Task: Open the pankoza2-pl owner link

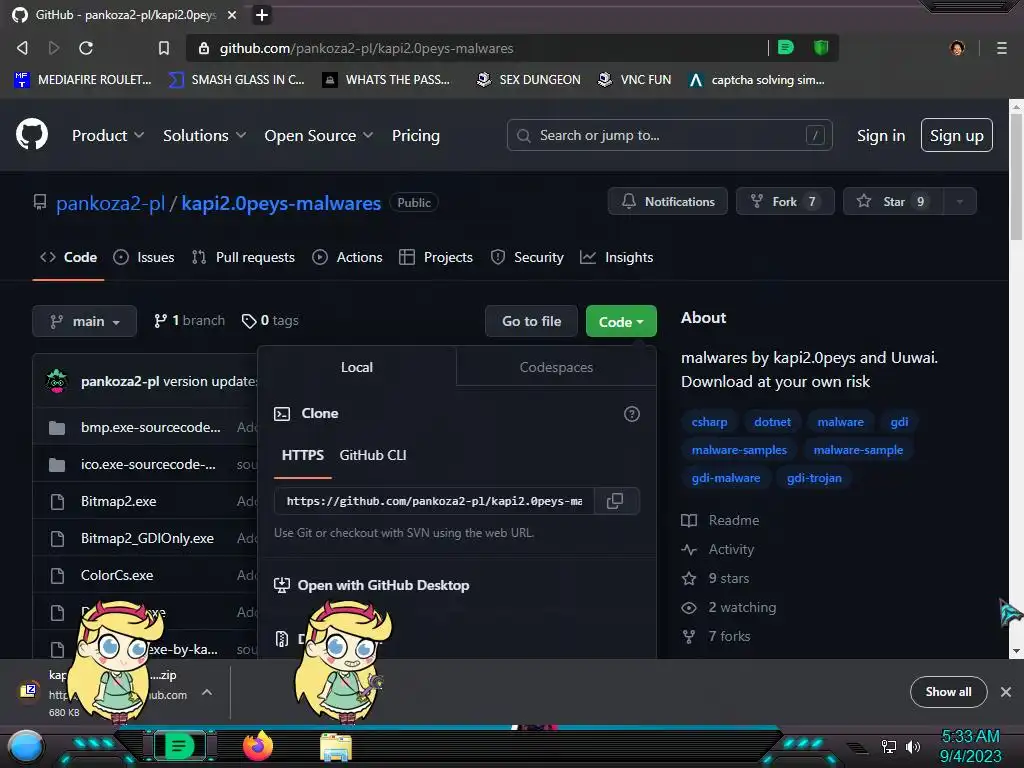Action: (x=110, y=203)
